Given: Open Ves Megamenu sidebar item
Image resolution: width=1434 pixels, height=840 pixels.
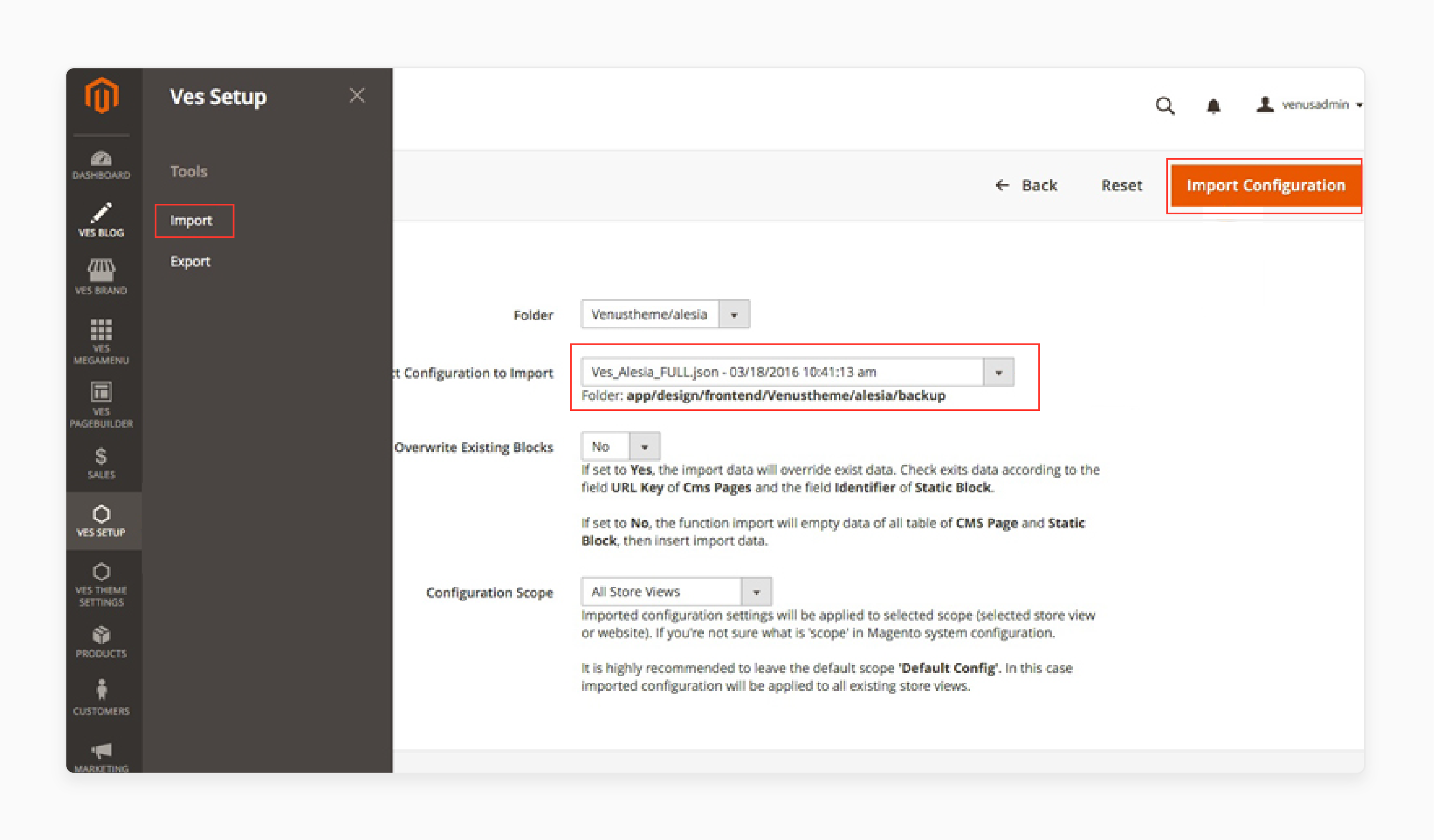Looking at the screenshot, I should (101, 342).
